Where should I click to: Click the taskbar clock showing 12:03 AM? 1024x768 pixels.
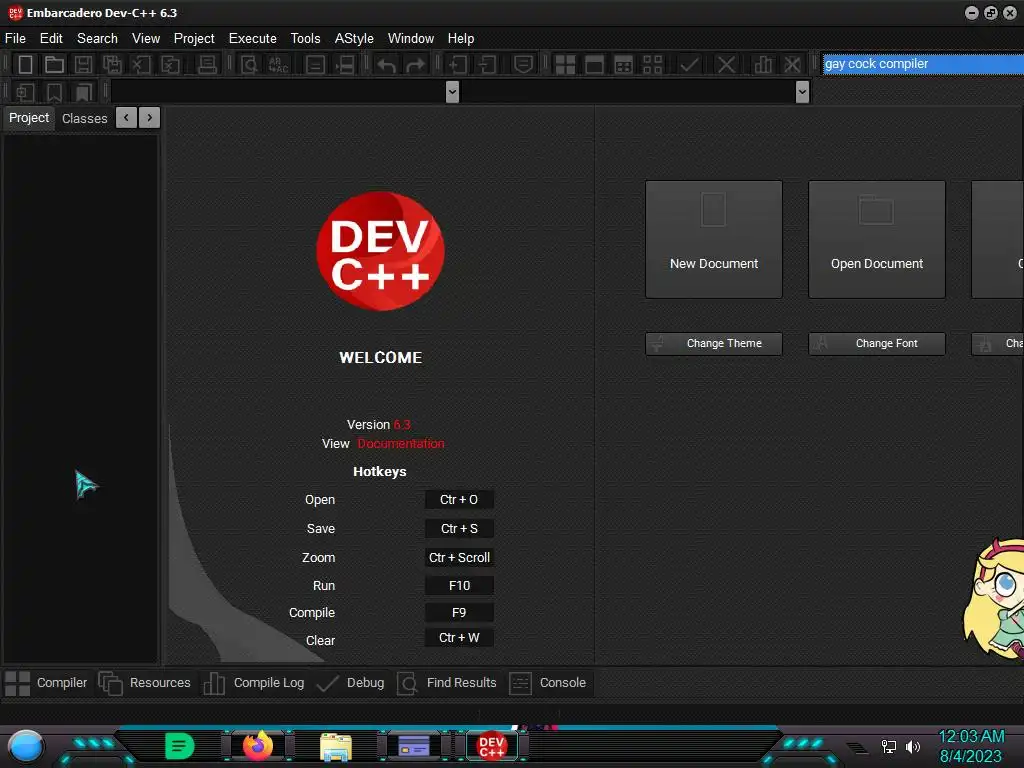pyautogui.click(x=971, y=746)
